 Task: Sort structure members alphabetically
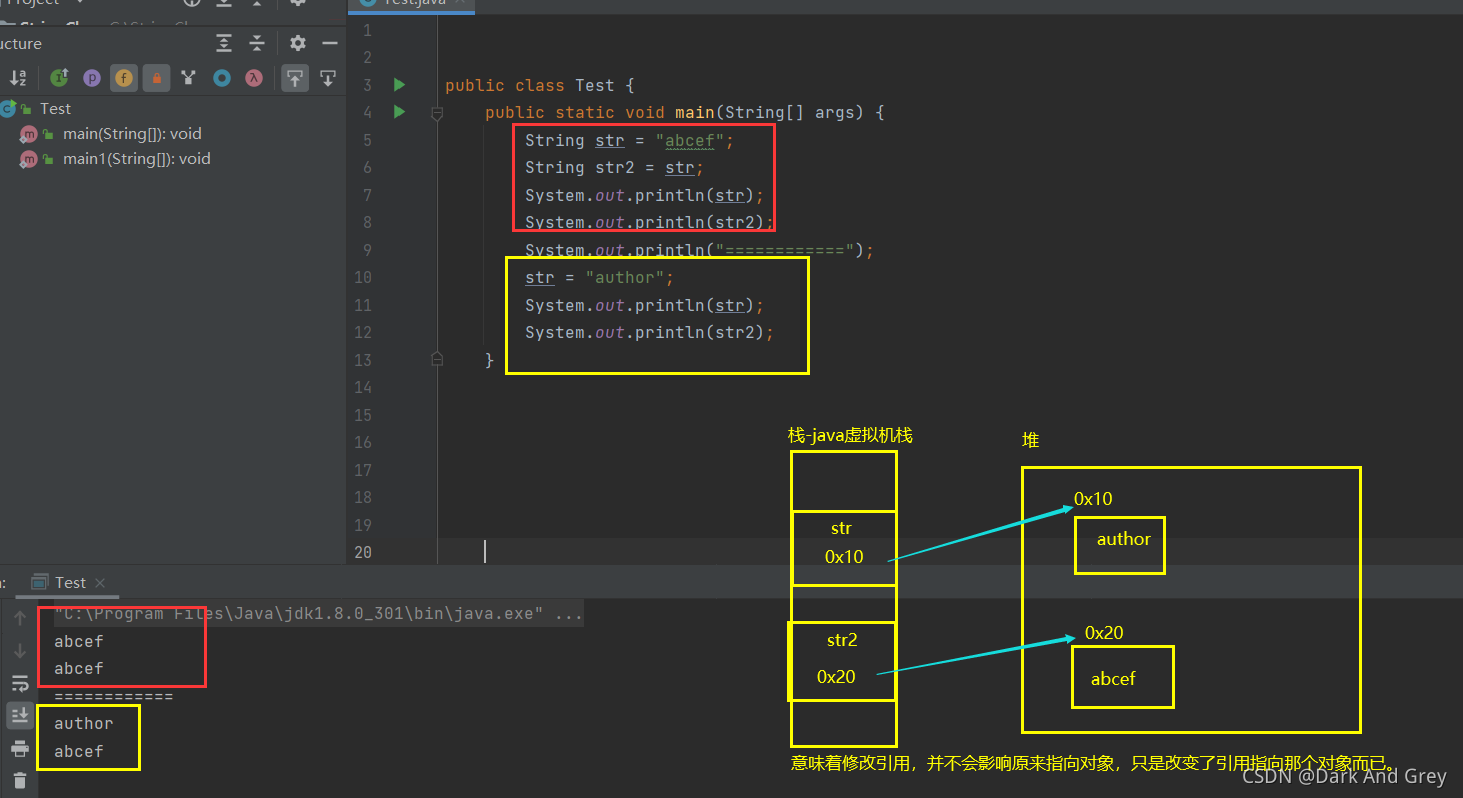point(18,77)
